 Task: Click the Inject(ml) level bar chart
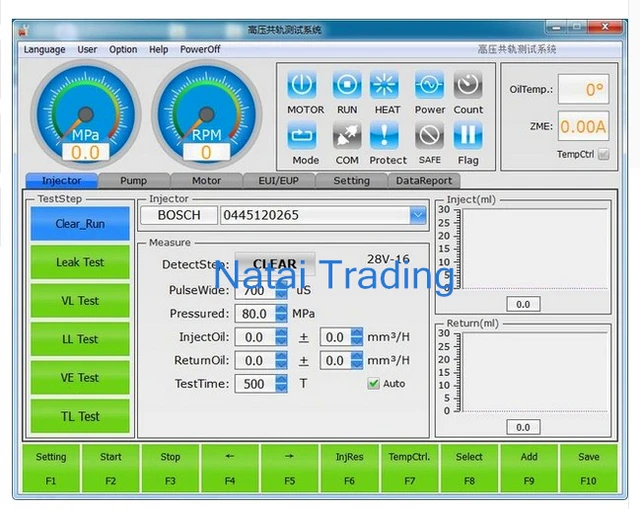(534, 249)
